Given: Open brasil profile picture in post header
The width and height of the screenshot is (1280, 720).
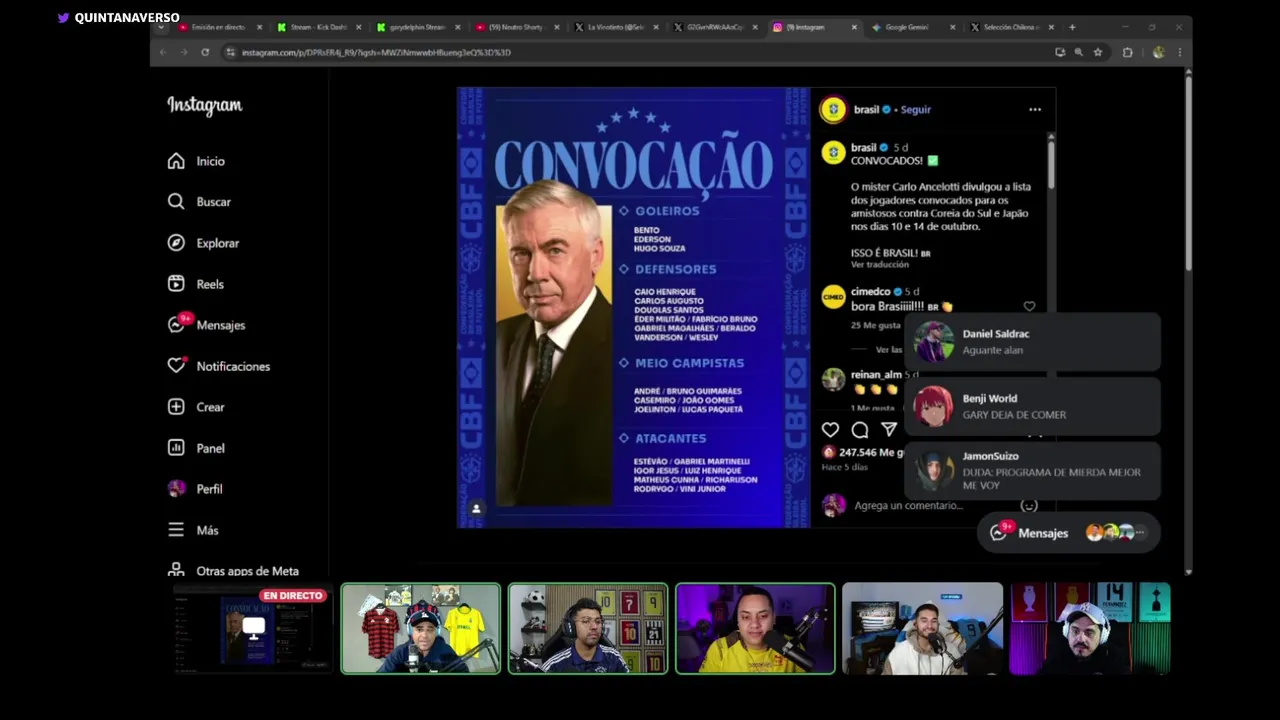Looking at the screenshot, I should pyautogui.click(x=833, y=110).
